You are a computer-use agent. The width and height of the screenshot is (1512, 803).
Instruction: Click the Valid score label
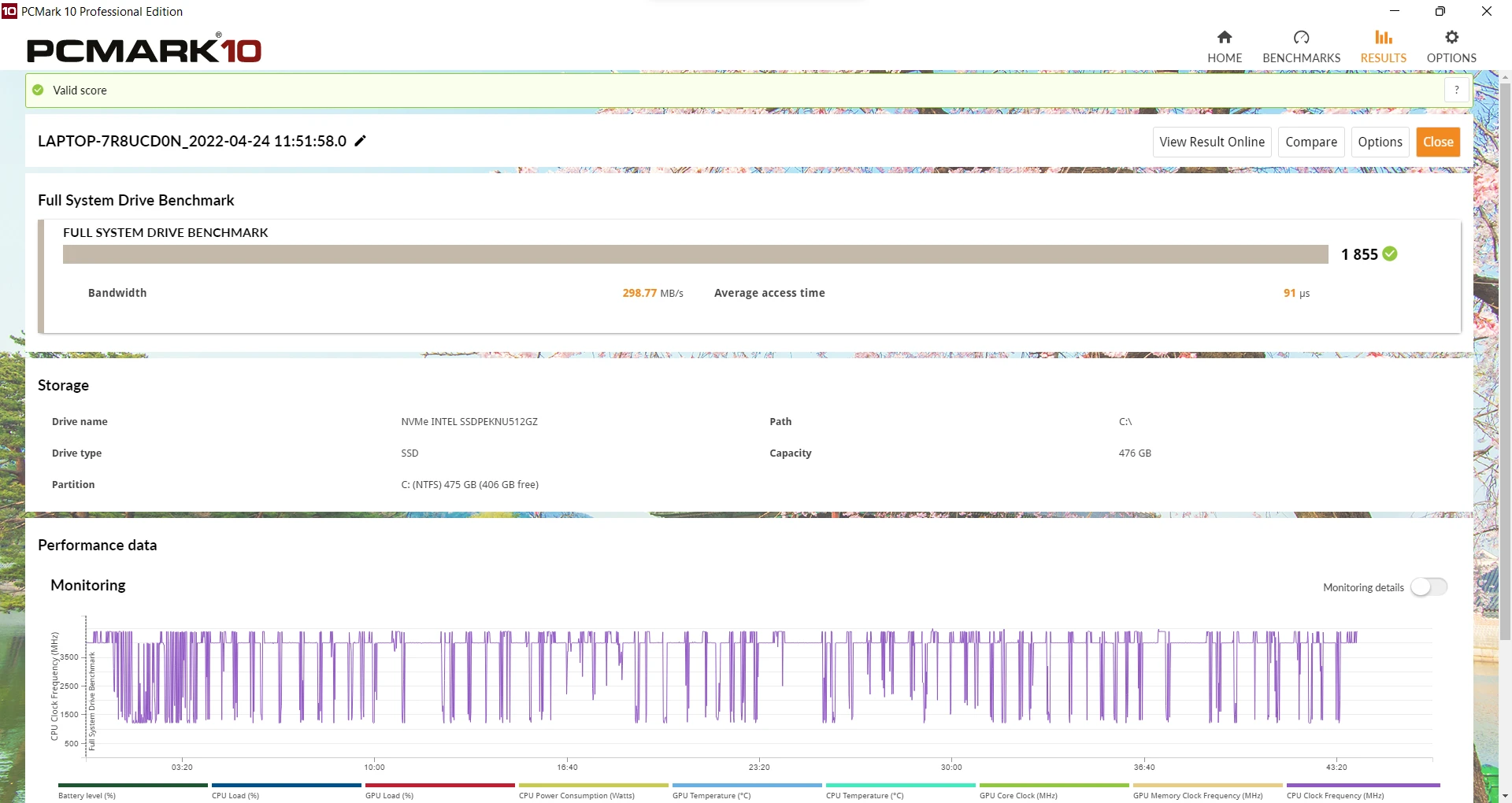tap(80, 91)
